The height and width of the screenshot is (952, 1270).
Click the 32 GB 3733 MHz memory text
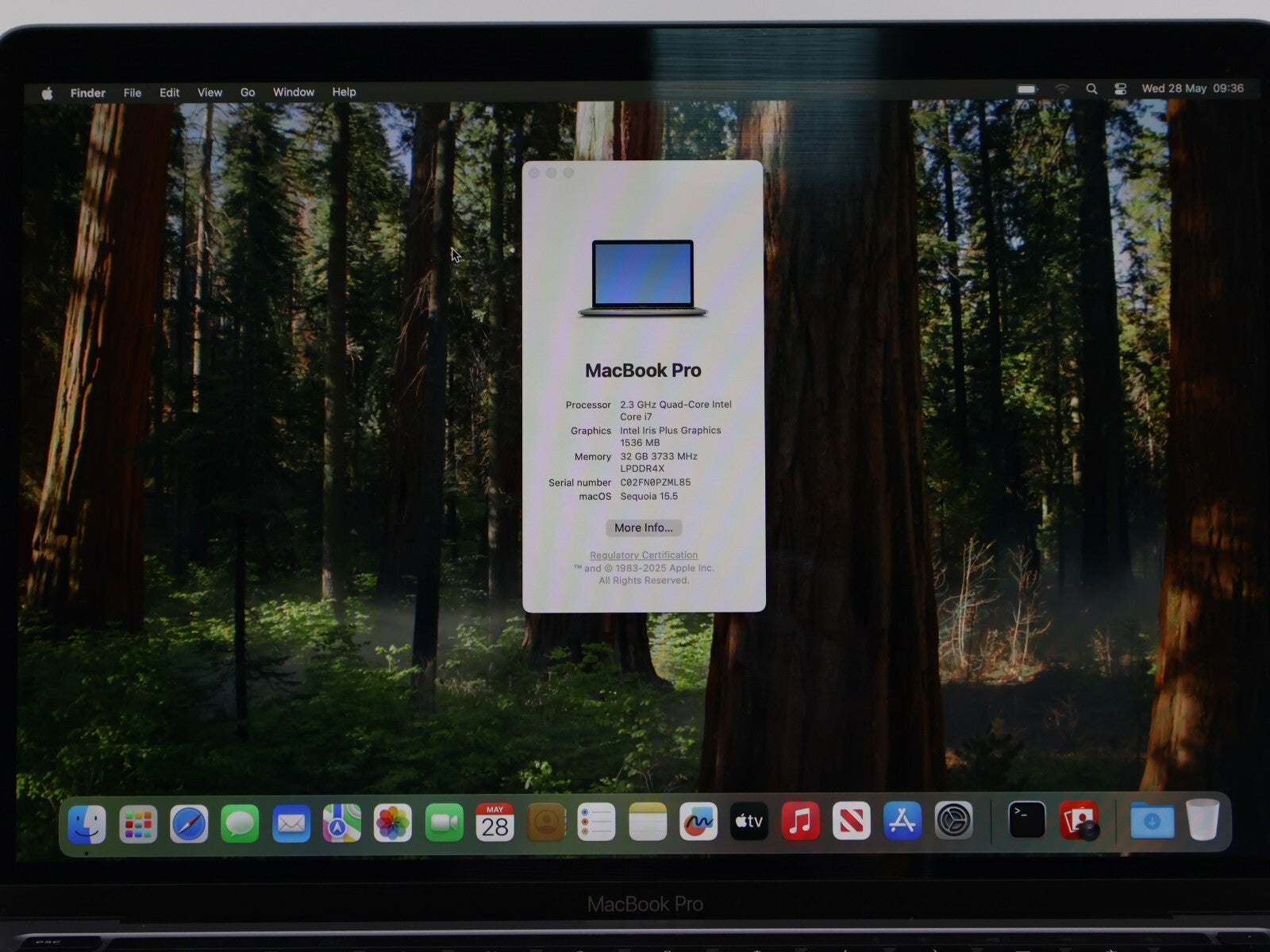(x=659, y=463)
